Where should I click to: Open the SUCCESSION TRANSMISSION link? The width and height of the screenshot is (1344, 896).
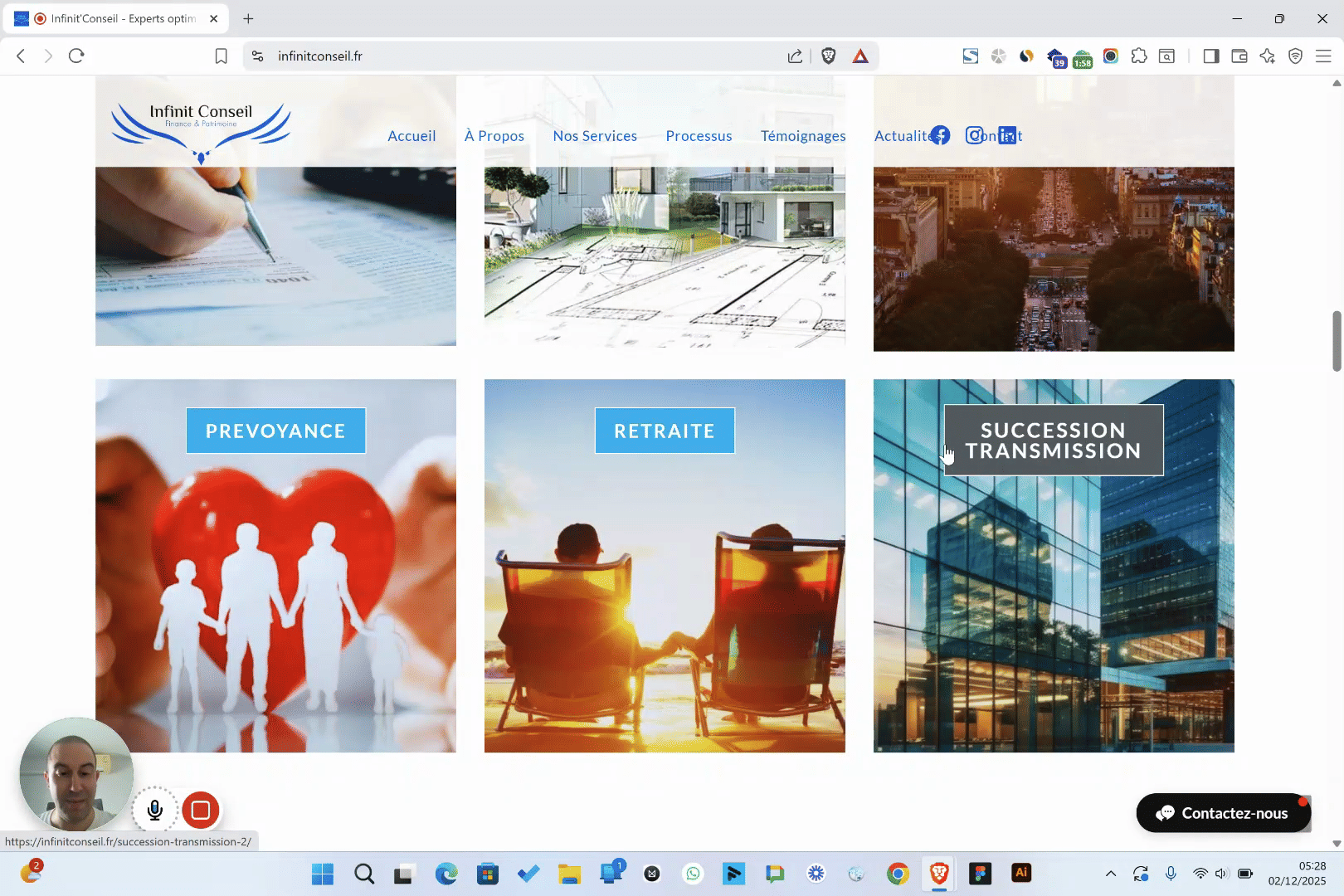(1054, 441)
